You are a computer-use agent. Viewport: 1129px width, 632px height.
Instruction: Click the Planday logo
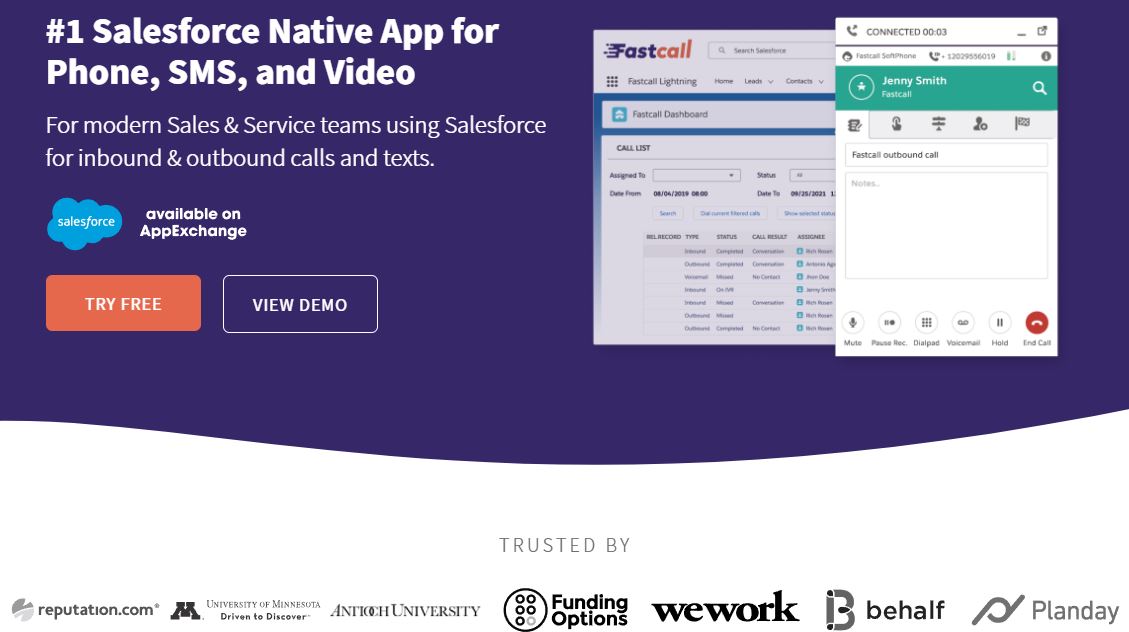point(1045,610)
